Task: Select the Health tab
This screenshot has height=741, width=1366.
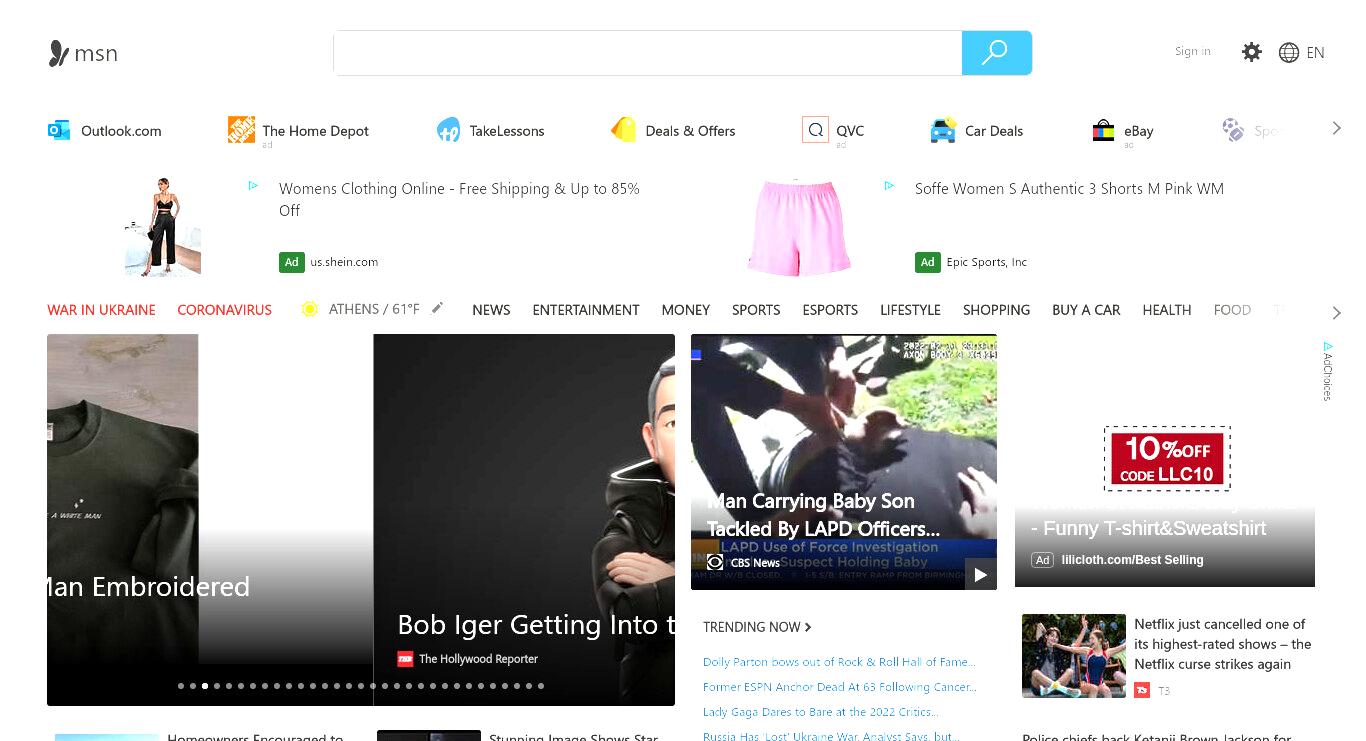Action: (1167, 310)
